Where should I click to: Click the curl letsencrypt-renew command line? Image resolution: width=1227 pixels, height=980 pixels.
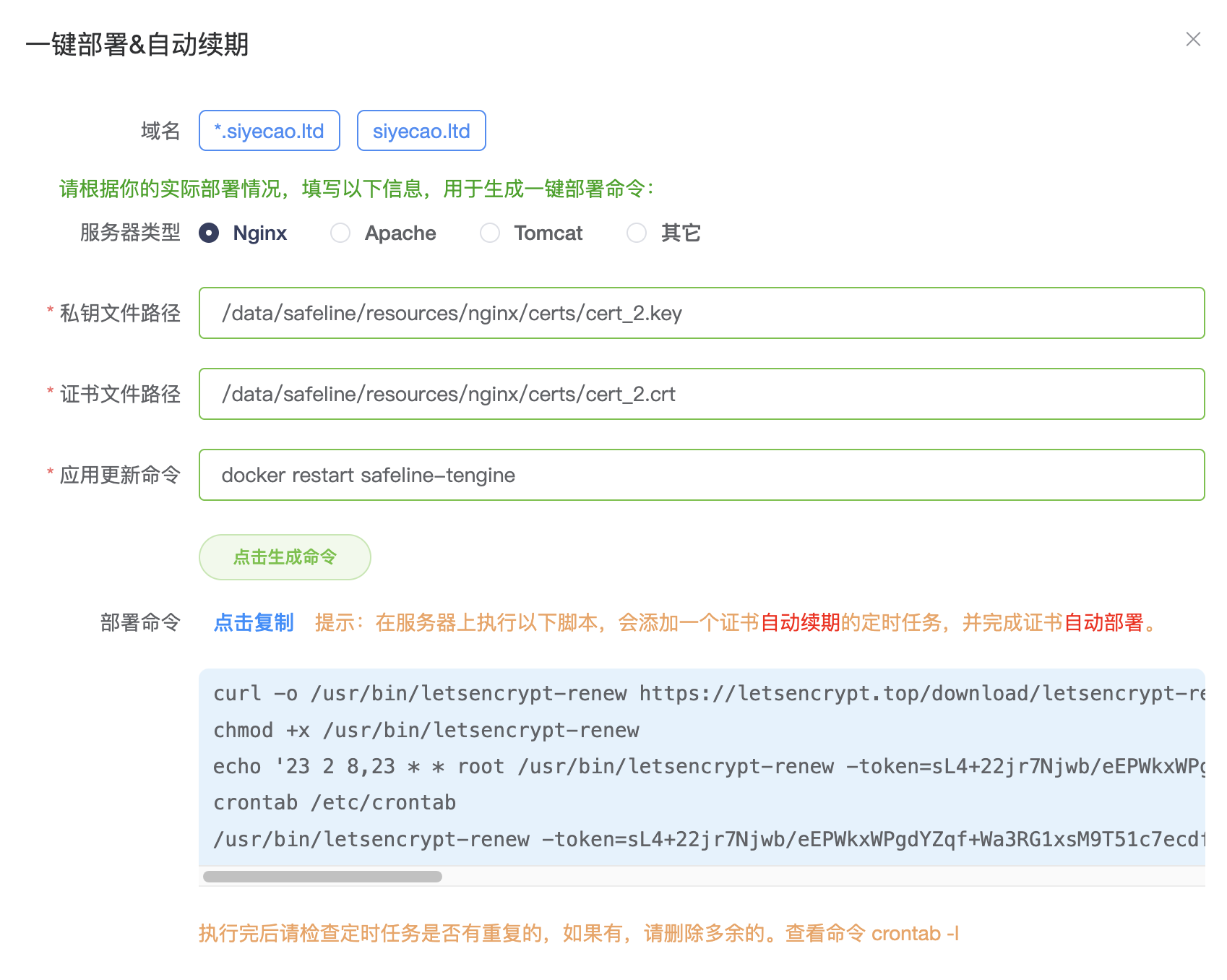click(578, 693)
